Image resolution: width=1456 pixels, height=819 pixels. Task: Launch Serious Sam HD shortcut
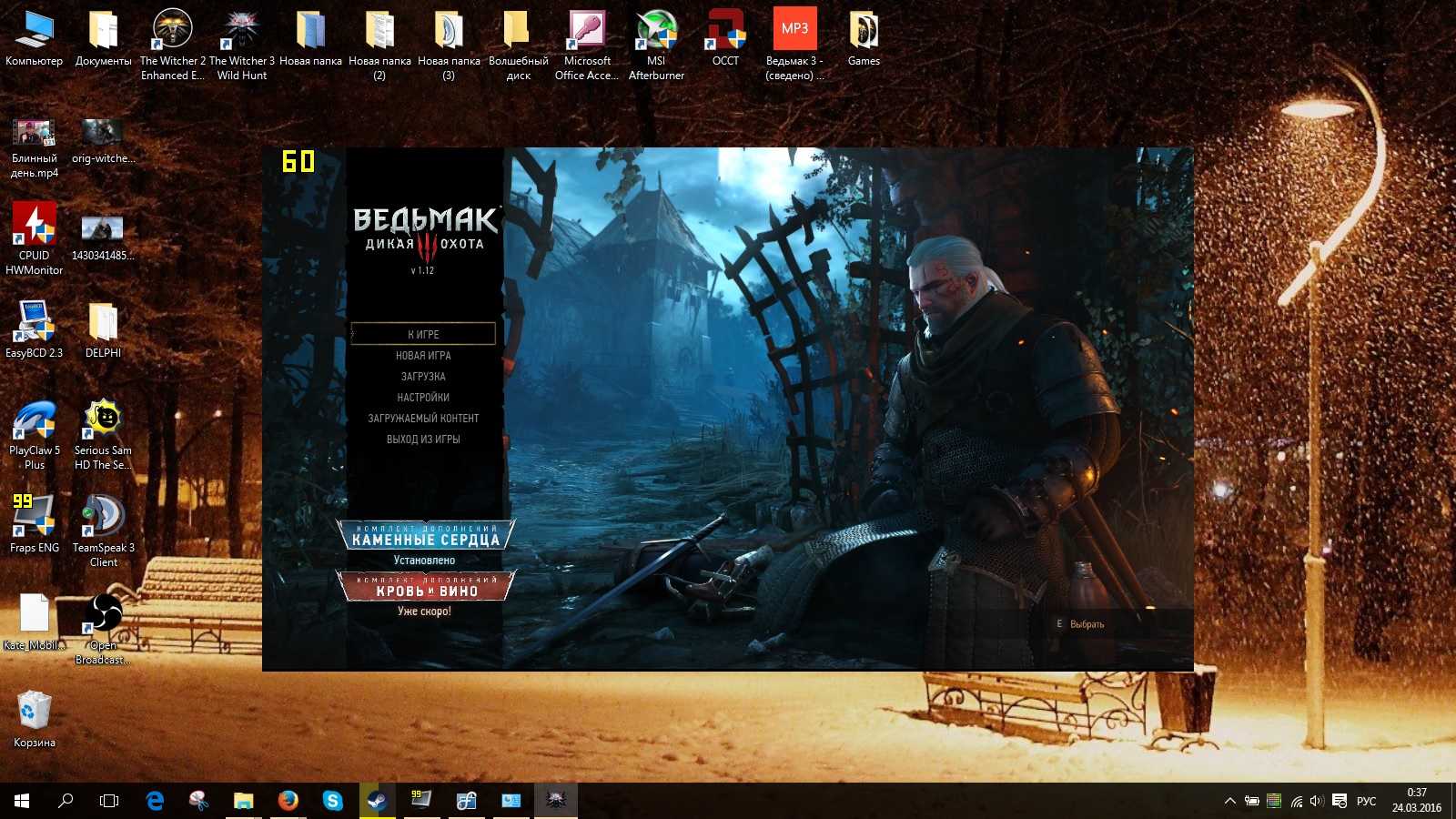(x=103, y=435)
